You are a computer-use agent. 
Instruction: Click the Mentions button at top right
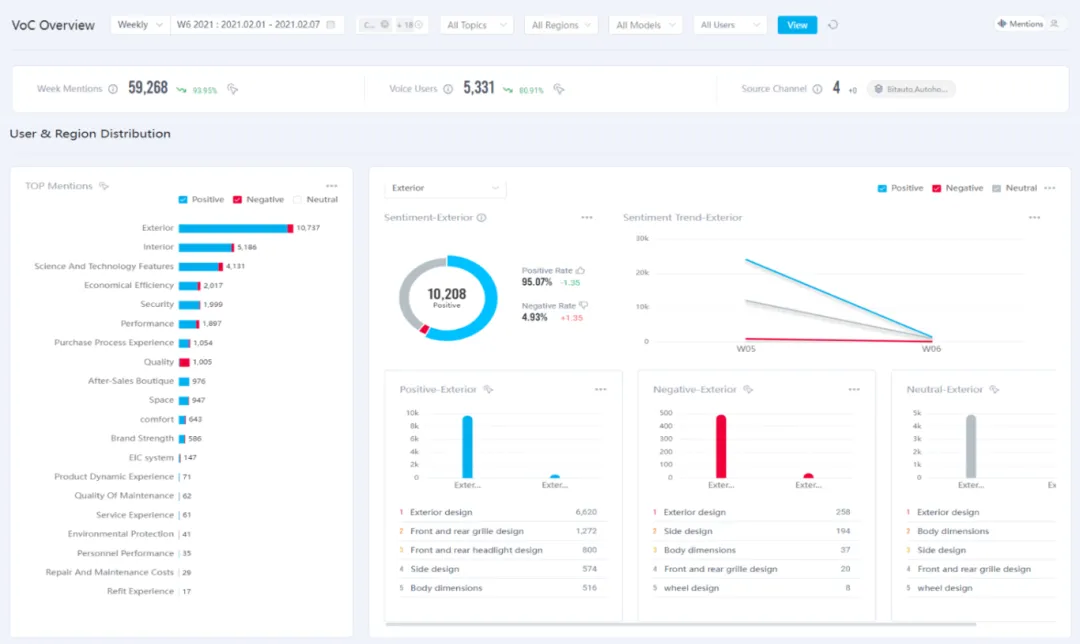pos(1028,24)
